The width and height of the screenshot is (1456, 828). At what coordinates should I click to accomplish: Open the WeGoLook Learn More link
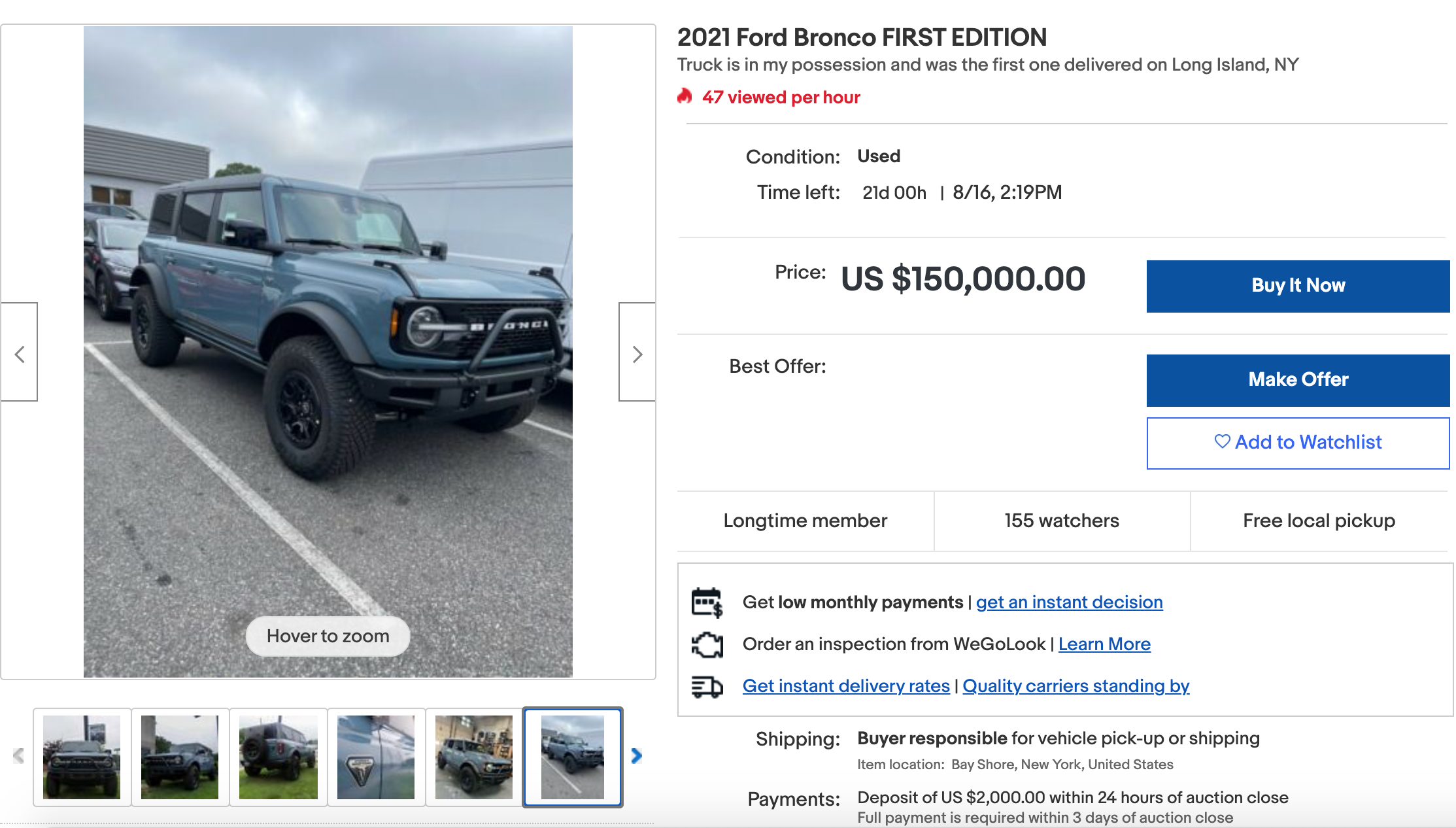(1104, 644)
